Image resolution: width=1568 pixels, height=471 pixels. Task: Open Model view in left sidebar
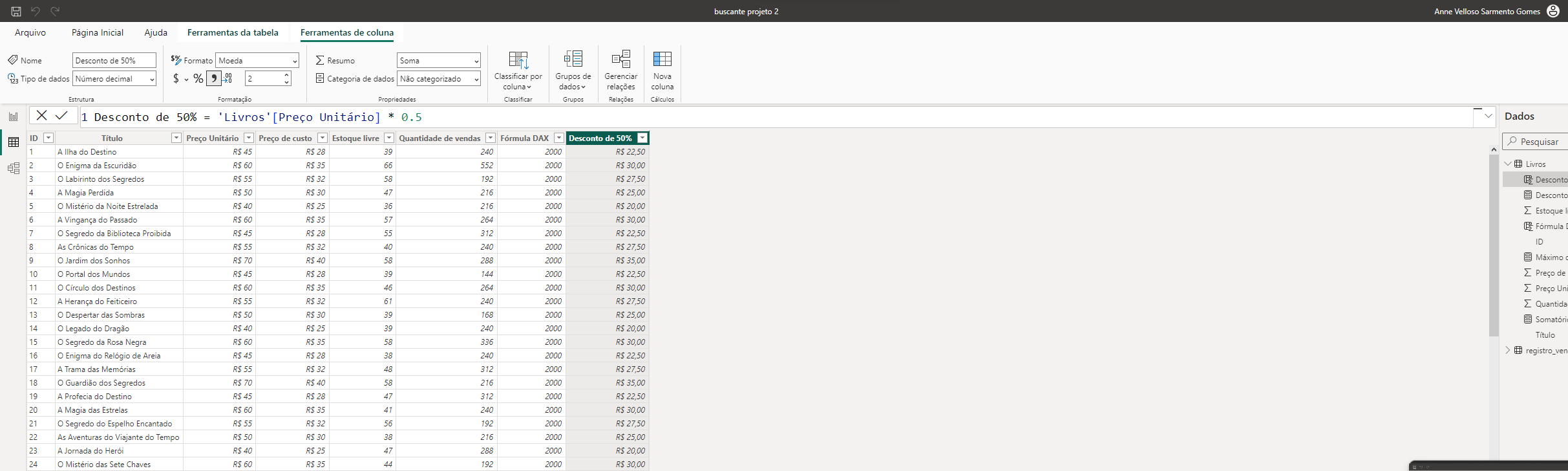coord(14,168)
